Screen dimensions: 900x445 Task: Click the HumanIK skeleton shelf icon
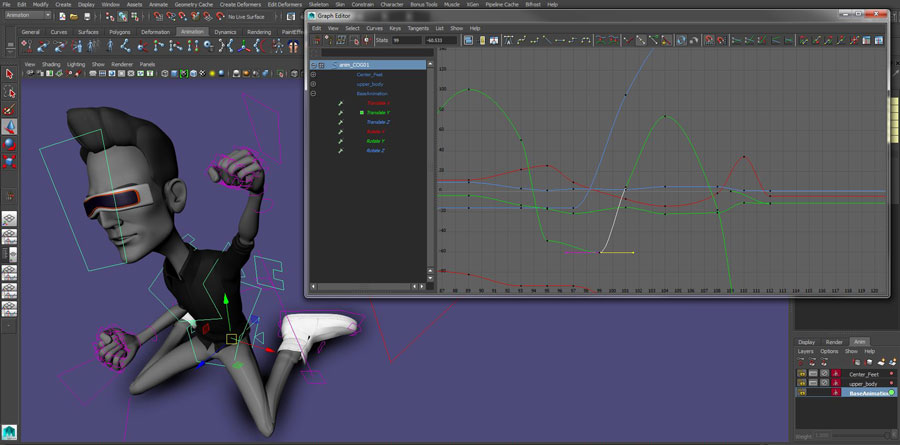click(x=278, y=45)
